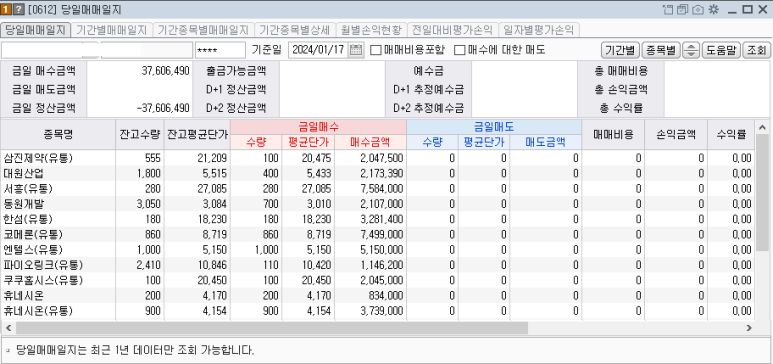Screen dimensions: 773x364
Task: Click the account number input field
Action: [x=50, y=50]
